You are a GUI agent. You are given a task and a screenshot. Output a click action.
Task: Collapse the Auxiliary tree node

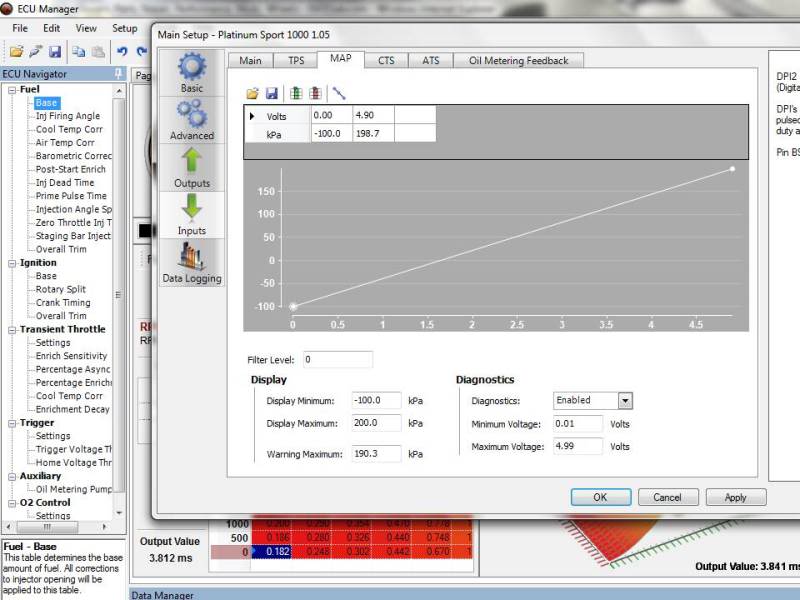12,477
